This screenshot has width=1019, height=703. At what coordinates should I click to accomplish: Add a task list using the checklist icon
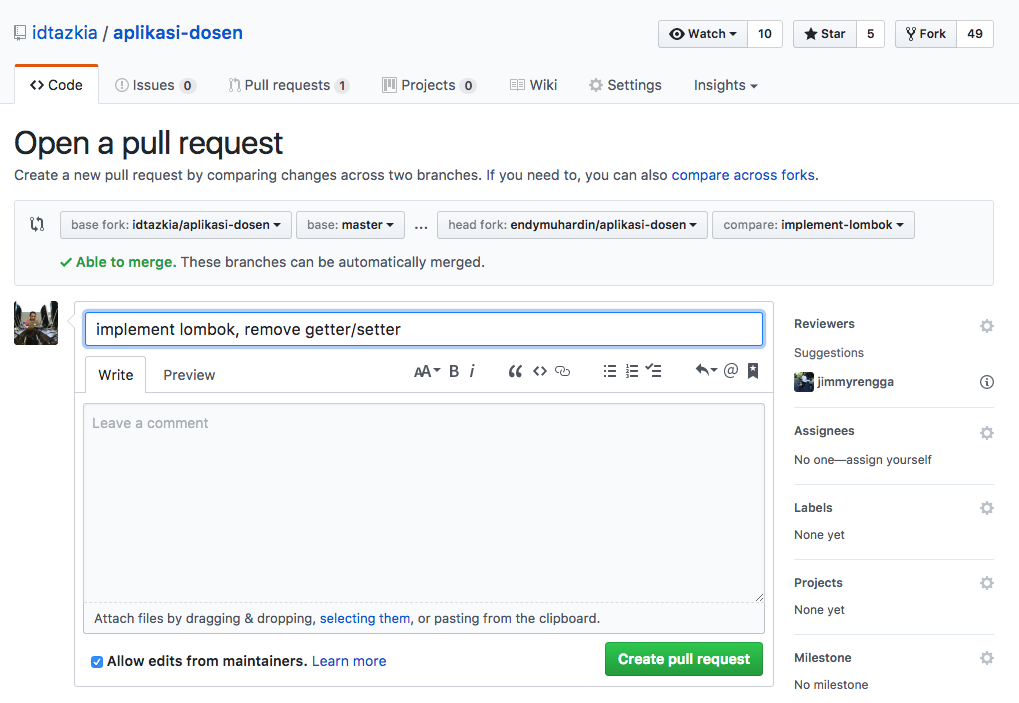pos(654,371)
